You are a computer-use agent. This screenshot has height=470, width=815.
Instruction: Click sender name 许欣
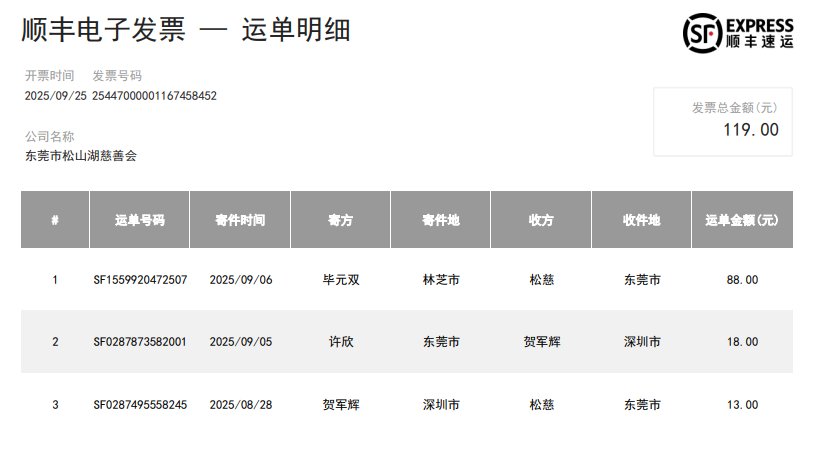click(341, 342)
